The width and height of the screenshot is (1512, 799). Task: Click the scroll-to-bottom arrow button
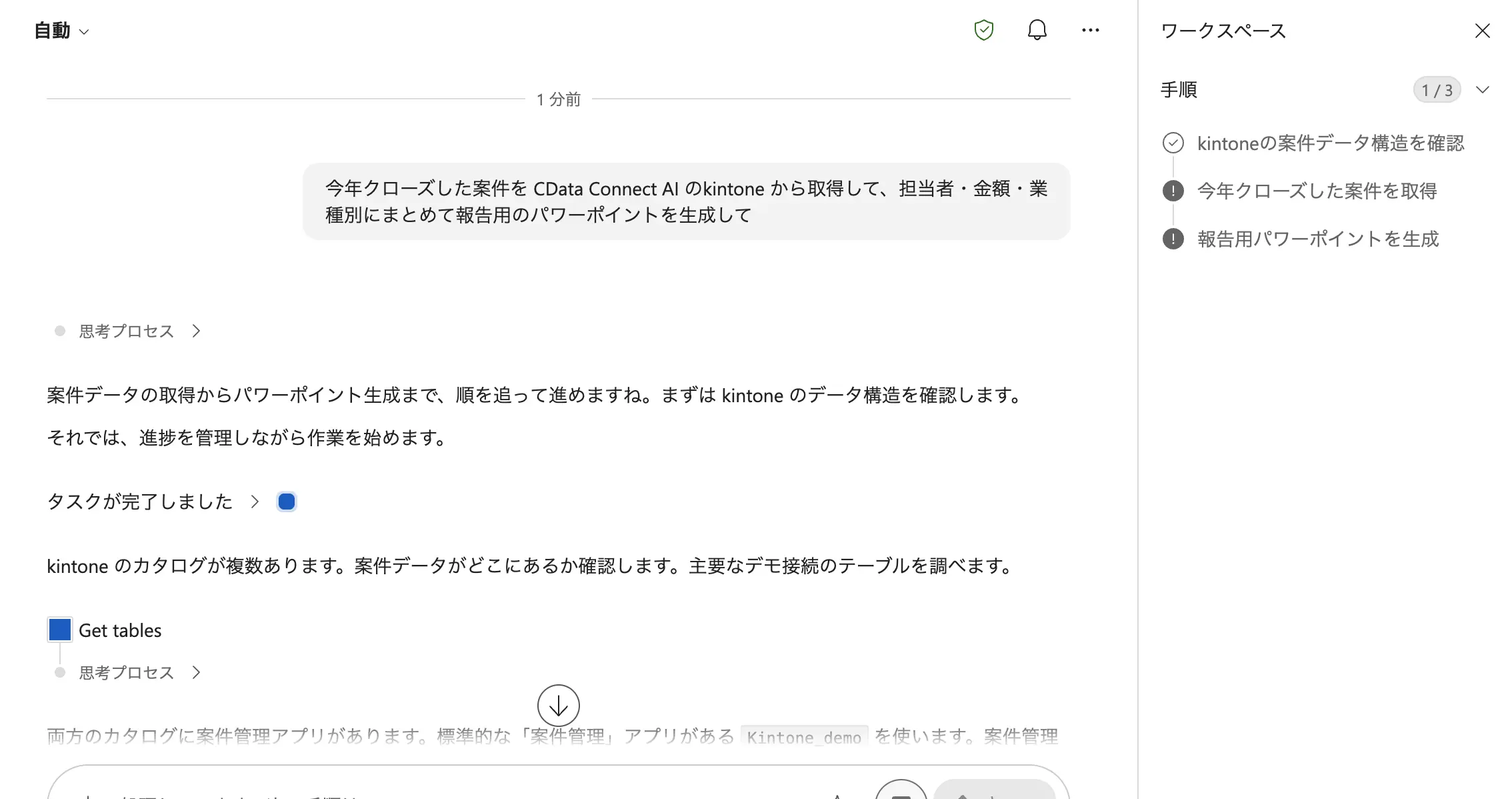559,706
